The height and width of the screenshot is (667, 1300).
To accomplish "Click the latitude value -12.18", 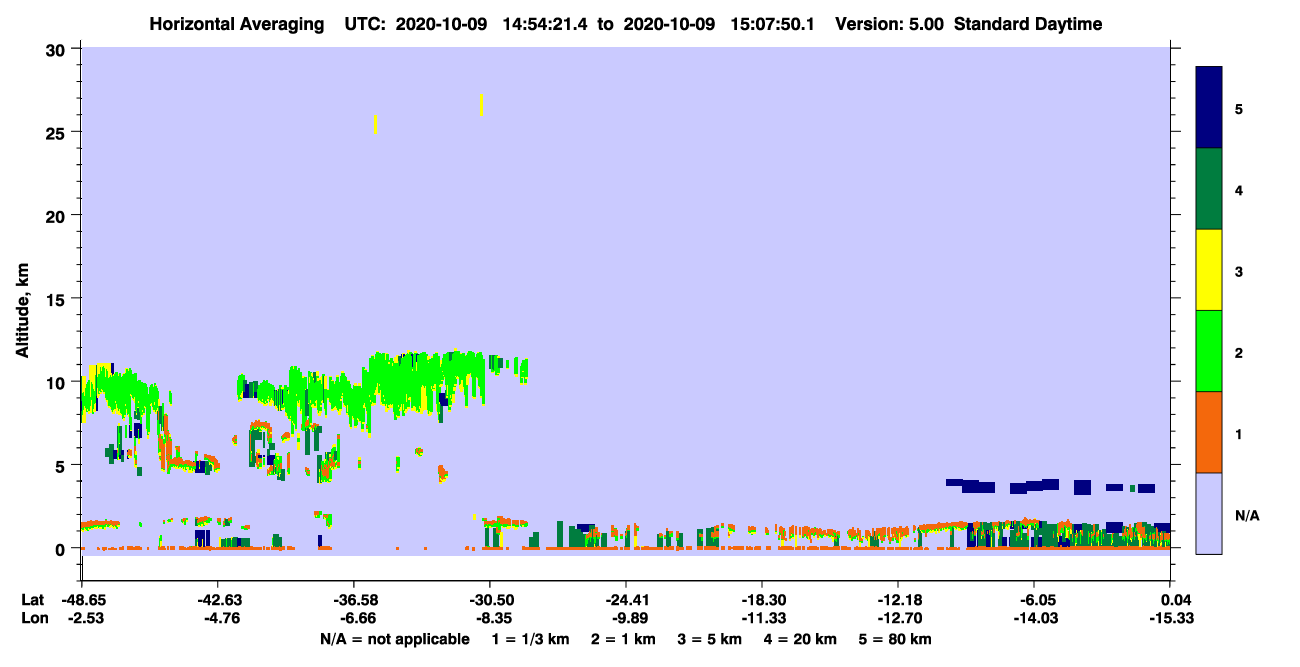I will [898, 599].
